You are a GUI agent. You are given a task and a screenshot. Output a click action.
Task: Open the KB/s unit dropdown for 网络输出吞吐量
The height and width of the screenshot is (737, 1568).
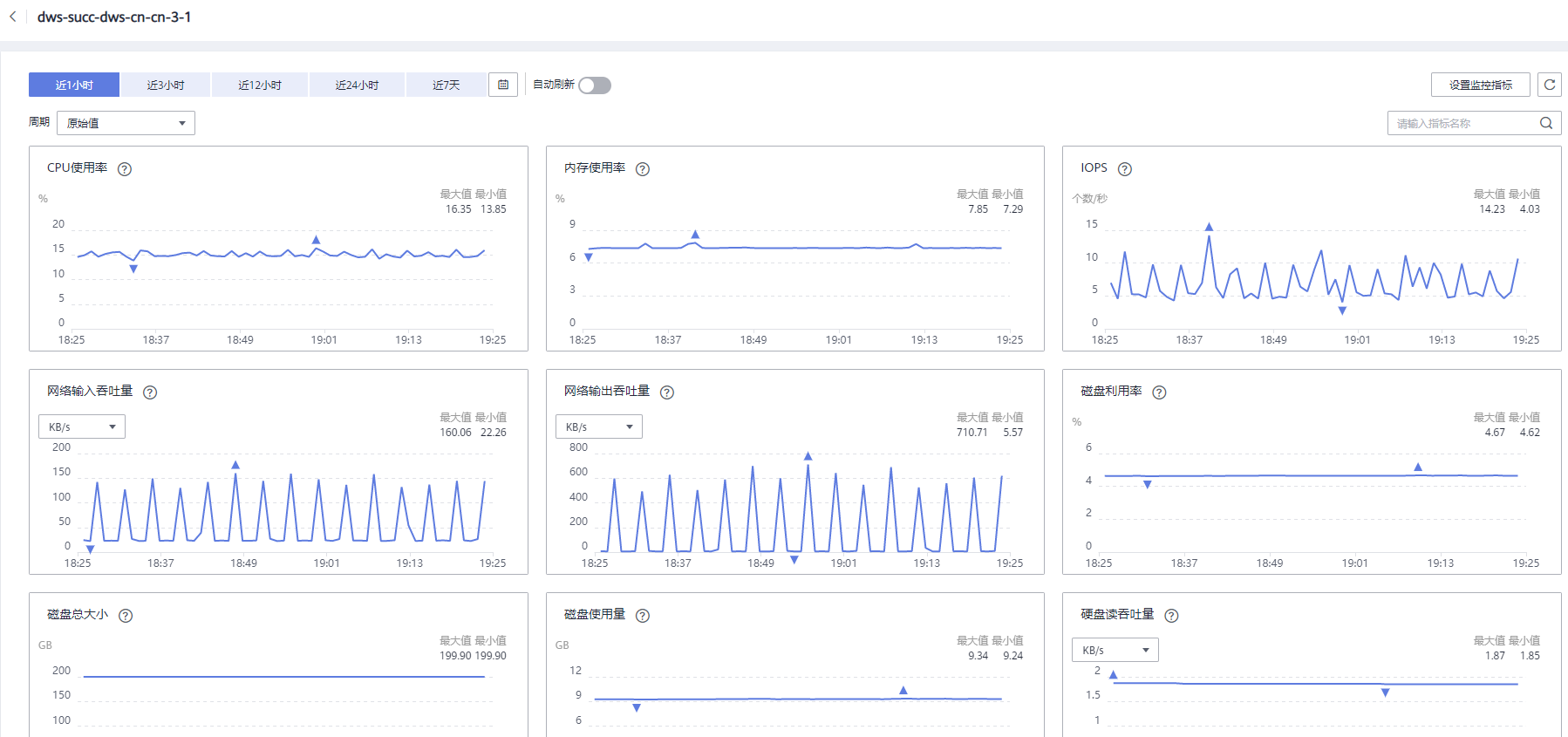[x=598, y=427]
